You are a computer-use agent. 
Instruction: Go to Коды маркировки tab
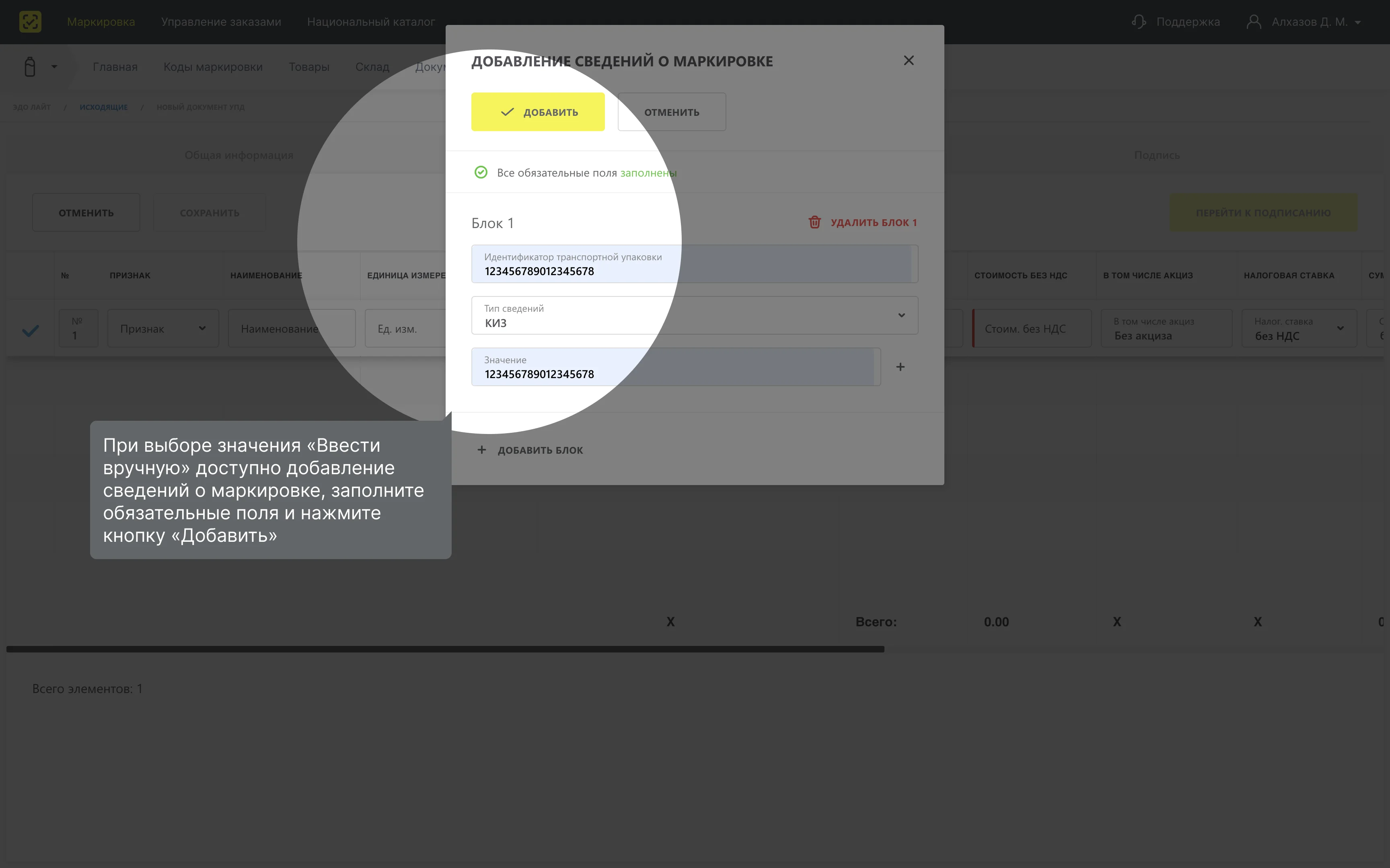point(213,67)
